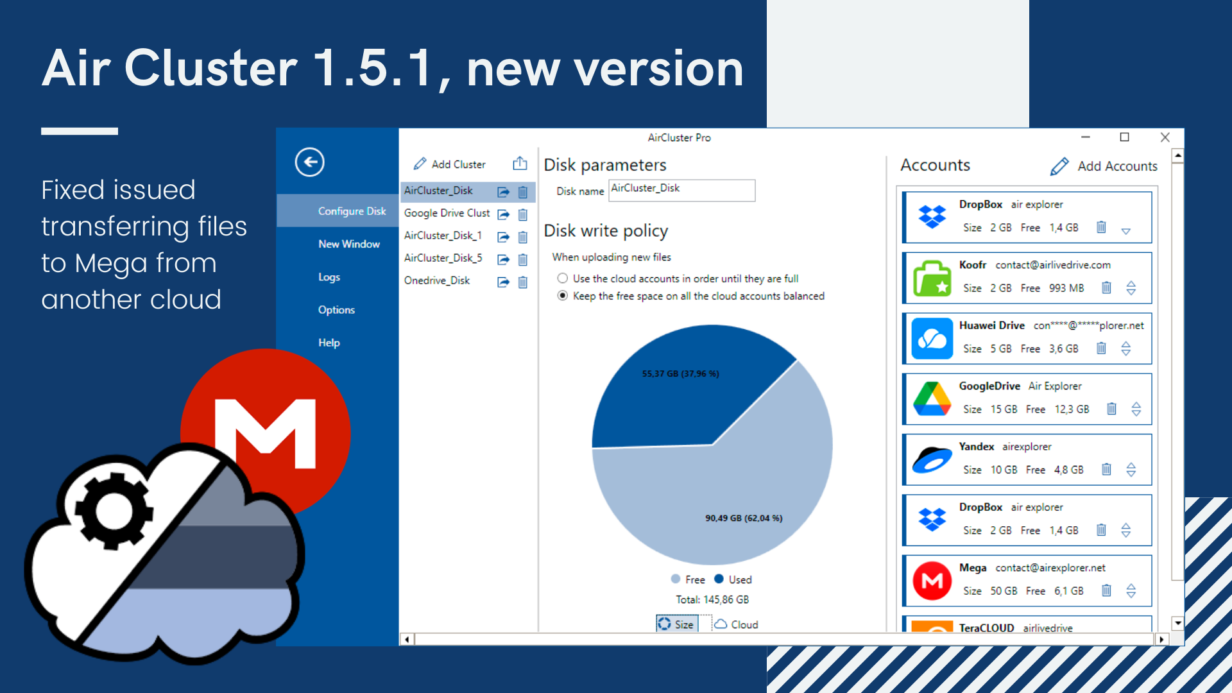Delete the AirCluster_Disk cluster via its trash icon

tap(522, 191)
